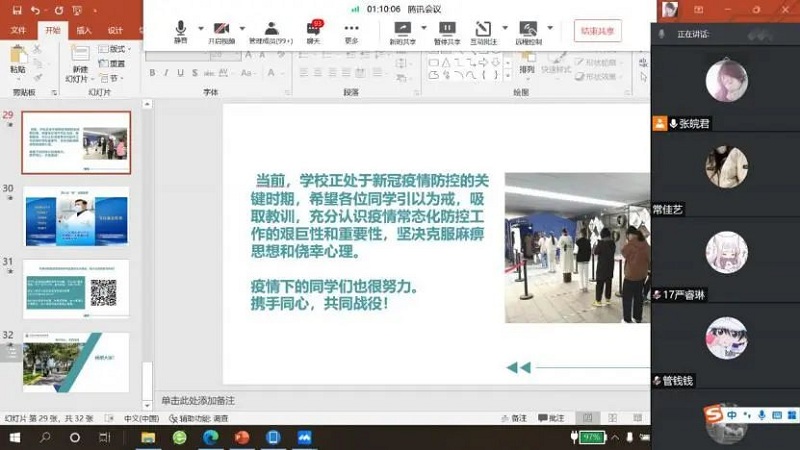Switch to the 插入 (Insert) ribbon tab
Image resolution: width=800 pixels, height=450 pixels.
click(x=85, y=30)
